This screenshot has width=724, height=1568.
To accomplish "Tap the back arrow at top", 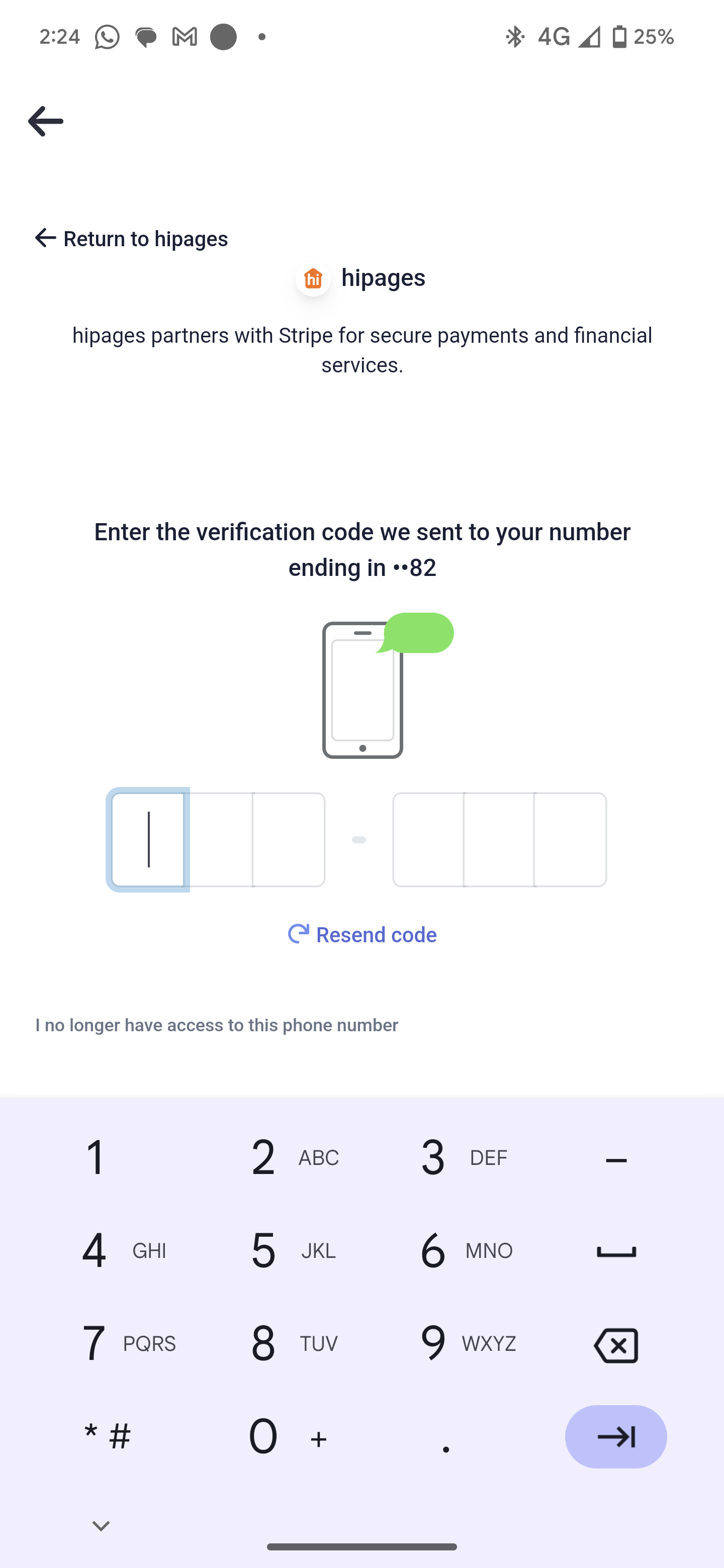I will tap(46, 121).
